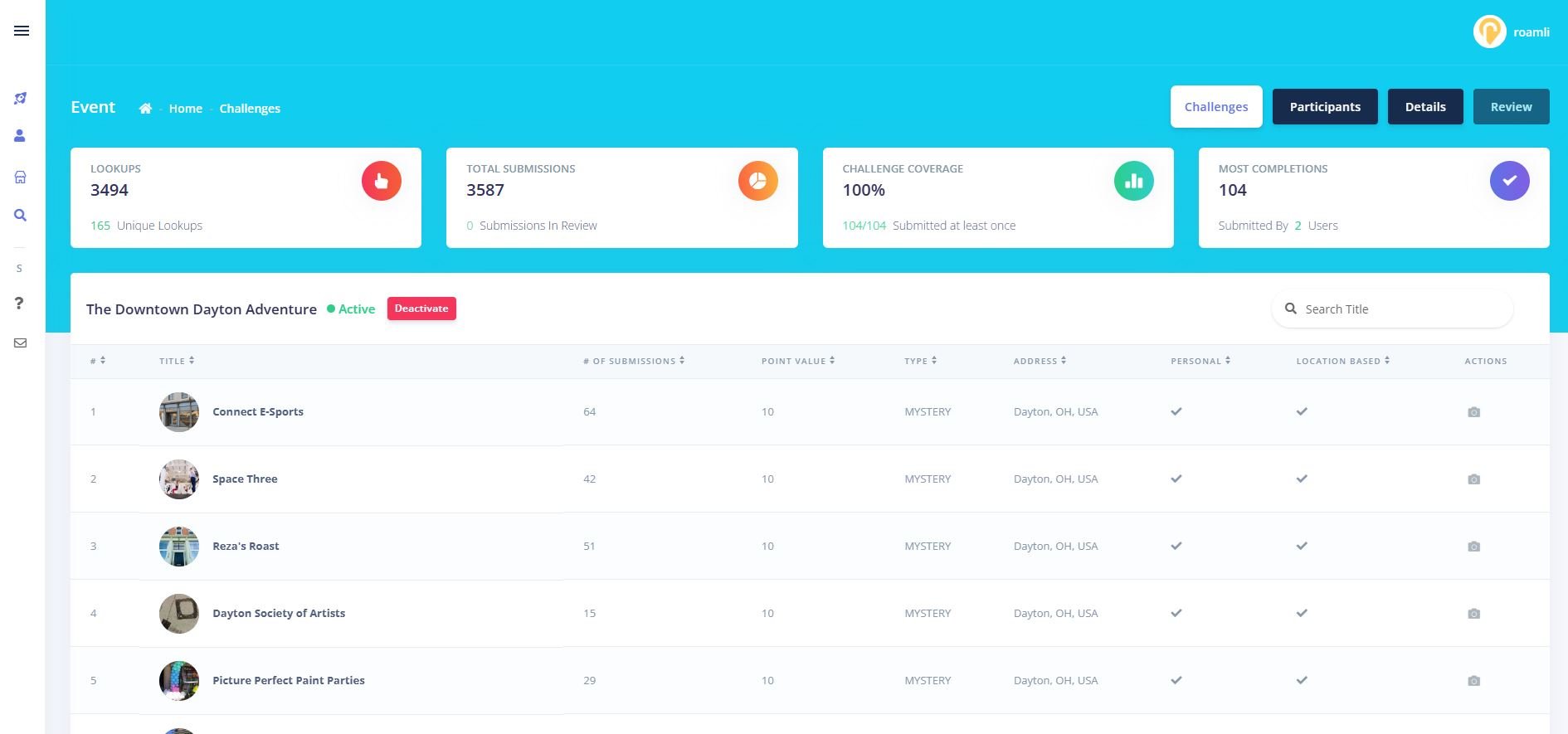Open Reza's Roast challenge title
The width and height of the screenshot is (1568, 734).
(246, 546)
